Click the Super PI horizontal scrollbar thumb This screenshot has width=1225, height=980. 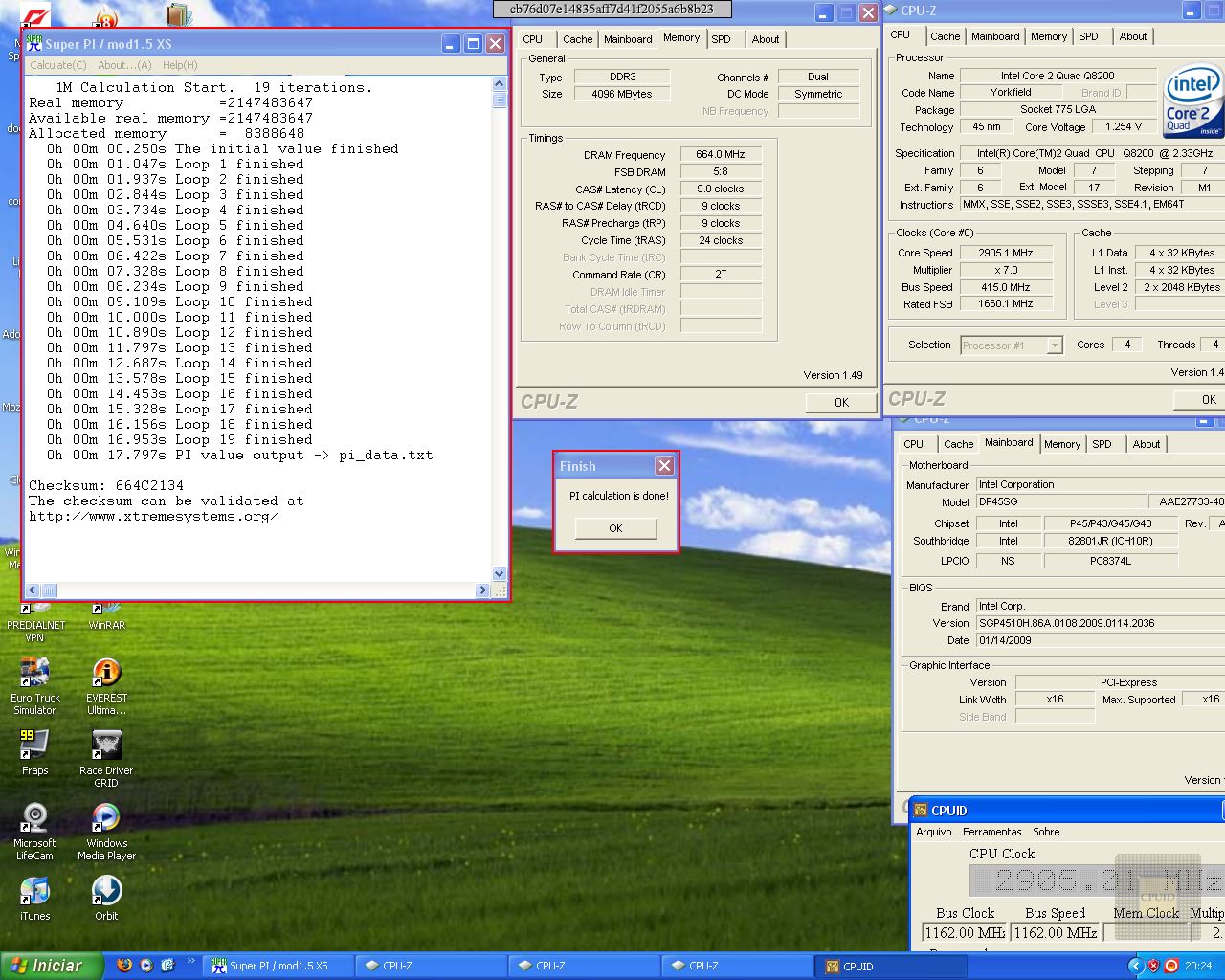[49, 590]
